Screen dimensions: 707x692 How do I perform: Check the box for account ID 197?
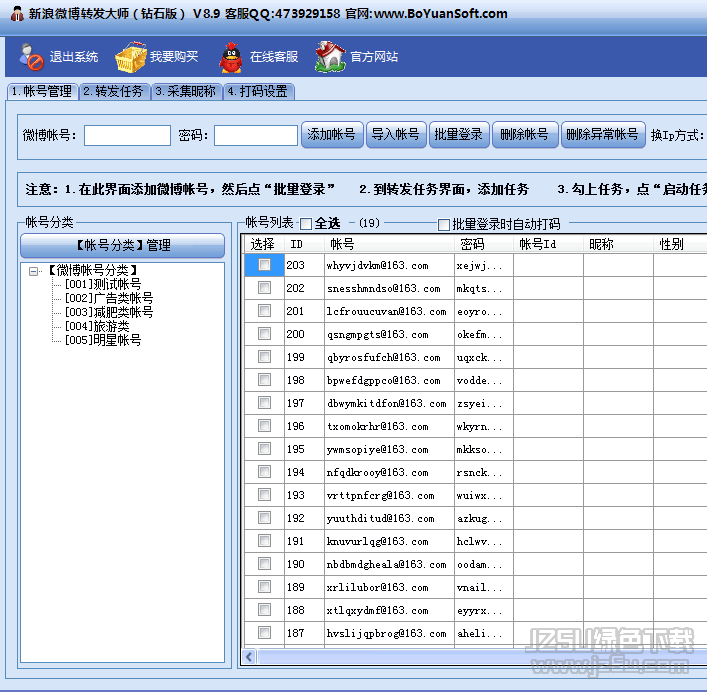tap(265, 403)
